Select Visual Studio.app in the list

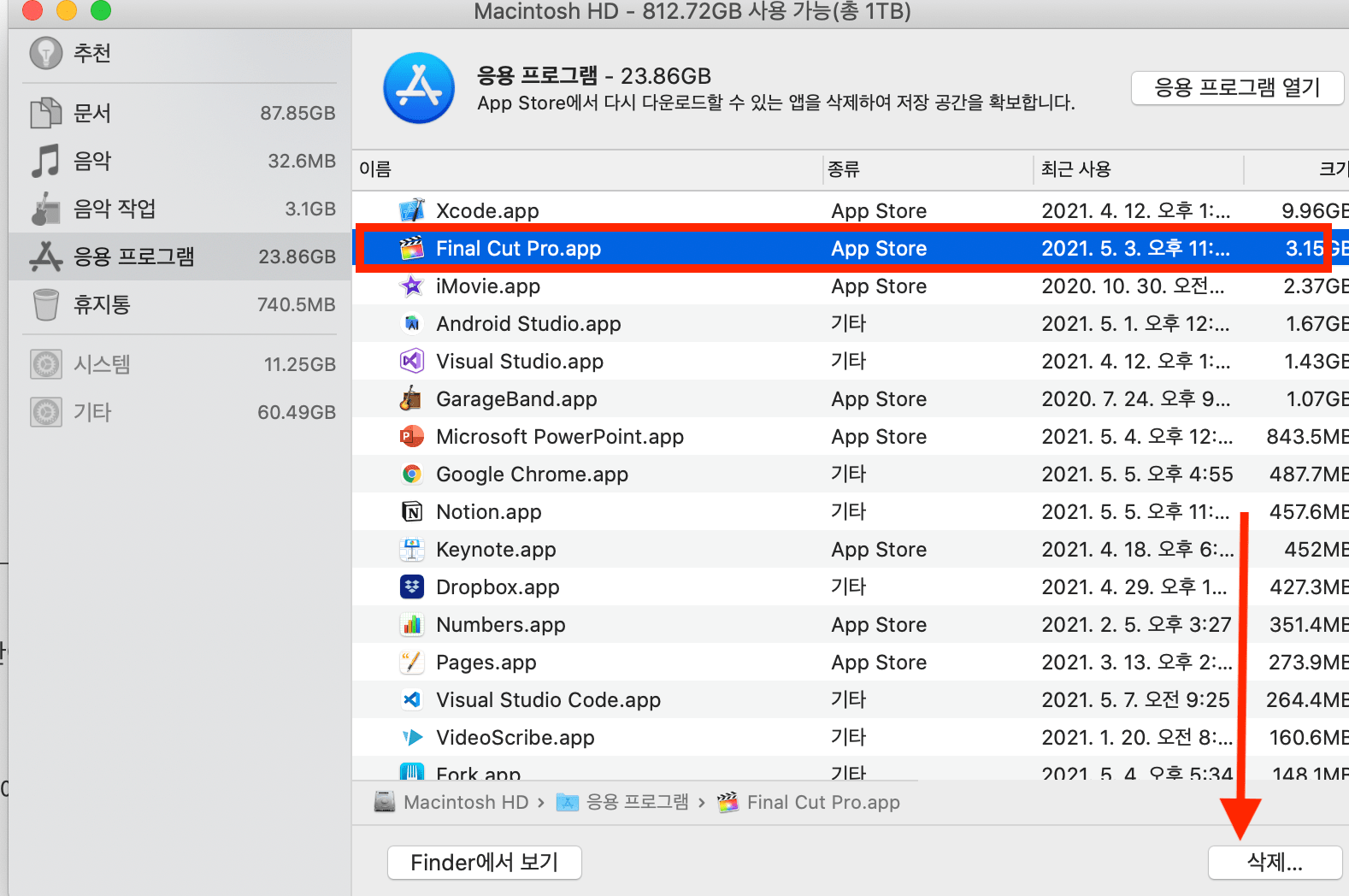tap(520, 361)
